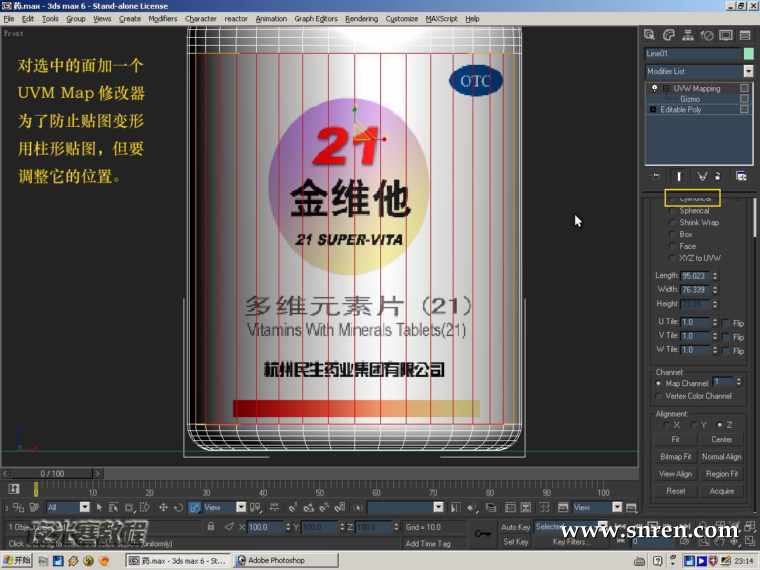
Task: Expand Editable Poly stack entry
Action: tap(653, 110)
